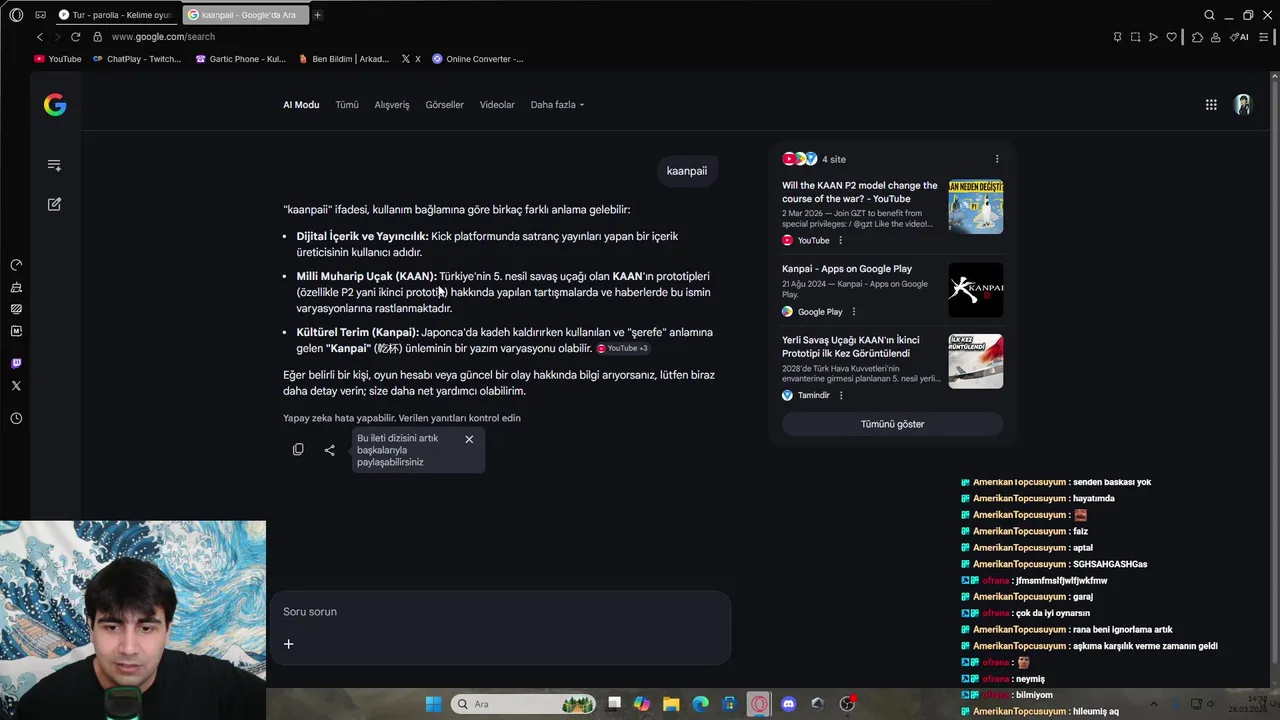This screenshot has height=720, width=1280.
Task: Expand the 'Daha fazla' dropdown
Action: point(557,105)
